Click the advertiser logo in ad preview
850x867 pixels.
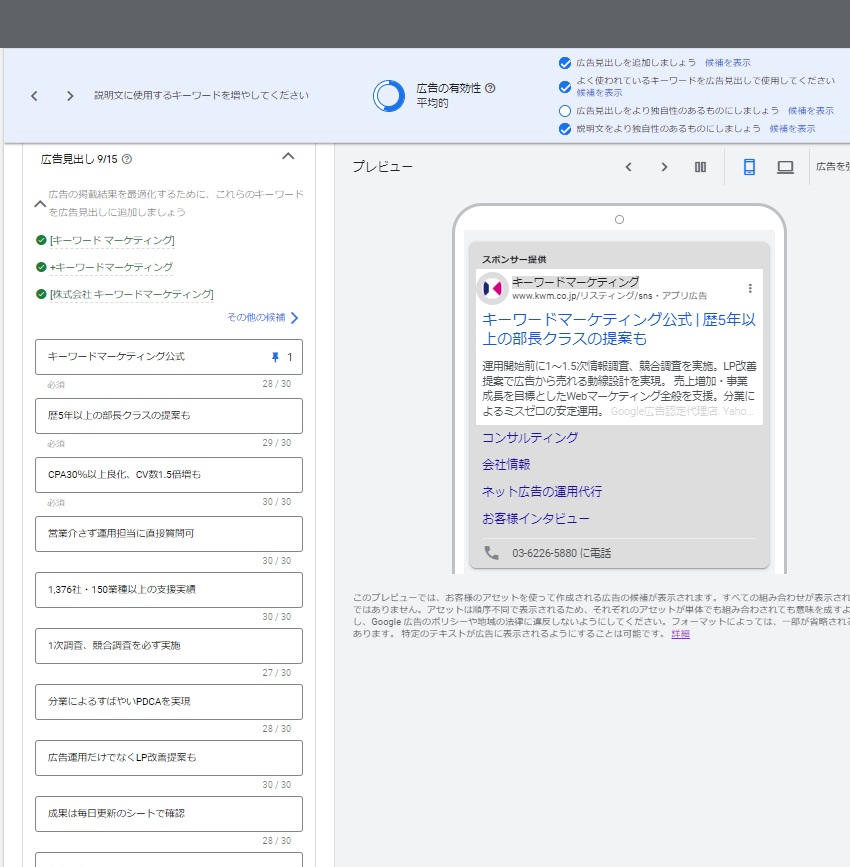click(x=492, y=288)
